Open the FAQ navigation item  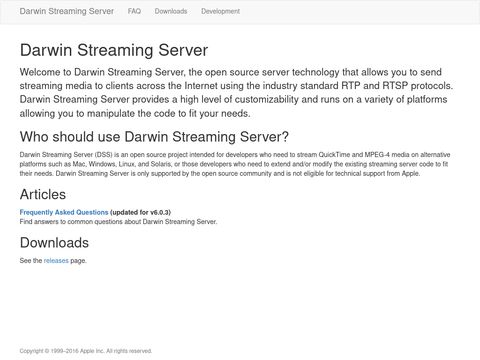(134, 11)
